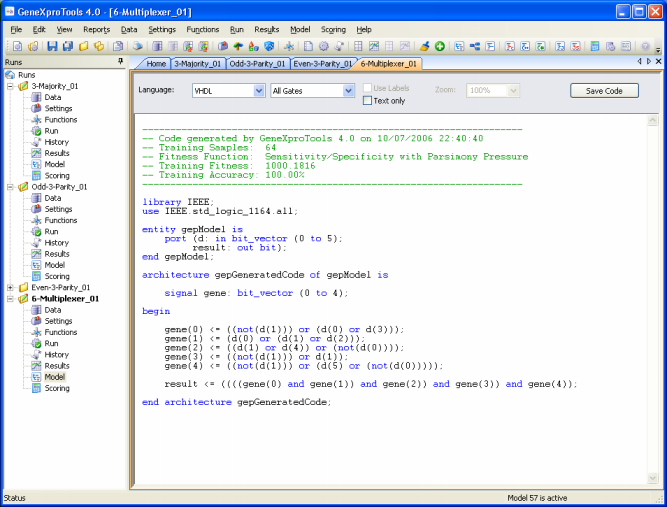The image size is (667, 507).
Task: Click the double yellow folders toolbar icon
Action: pyautogui.click(x=99, y=46)
